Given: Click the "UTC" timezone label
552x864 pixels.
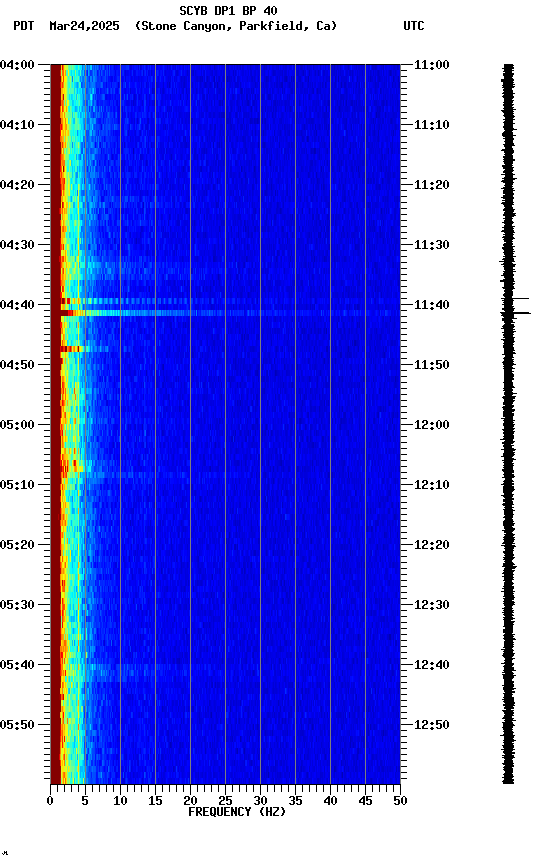Looking at the screenshot, I should point(414,26).
